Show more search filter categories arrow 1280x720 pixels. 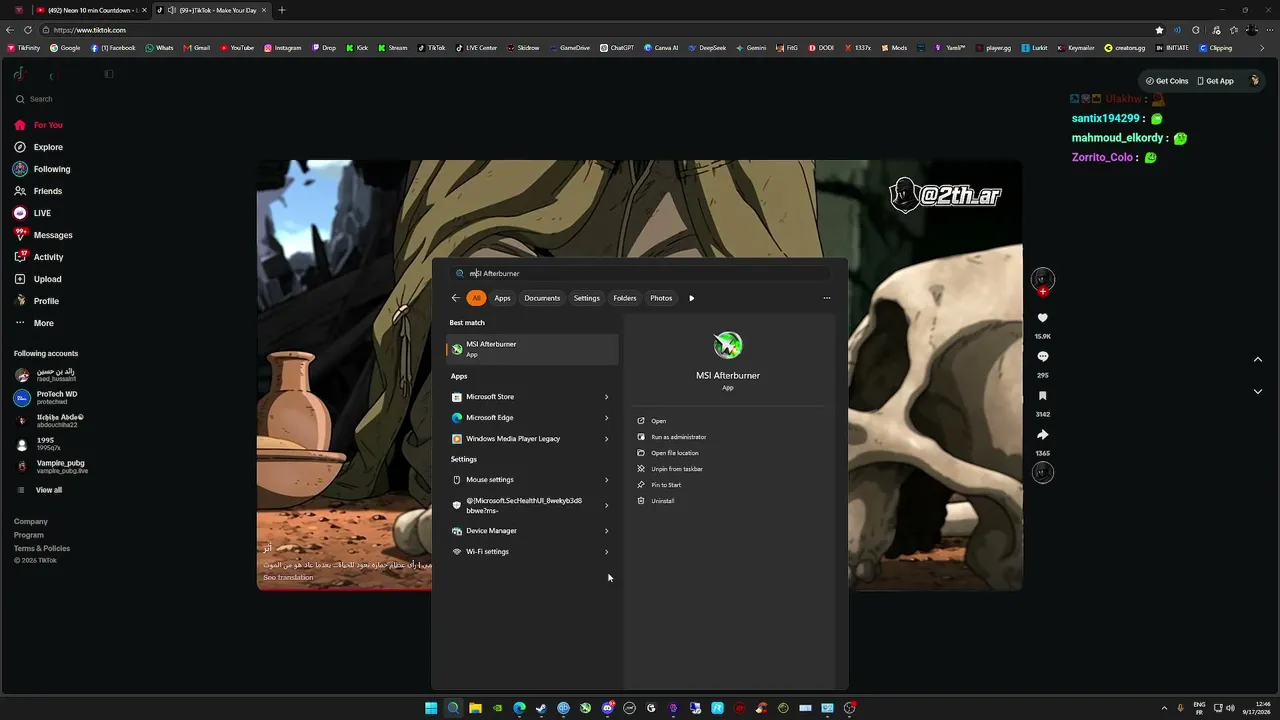pos(691,298)
